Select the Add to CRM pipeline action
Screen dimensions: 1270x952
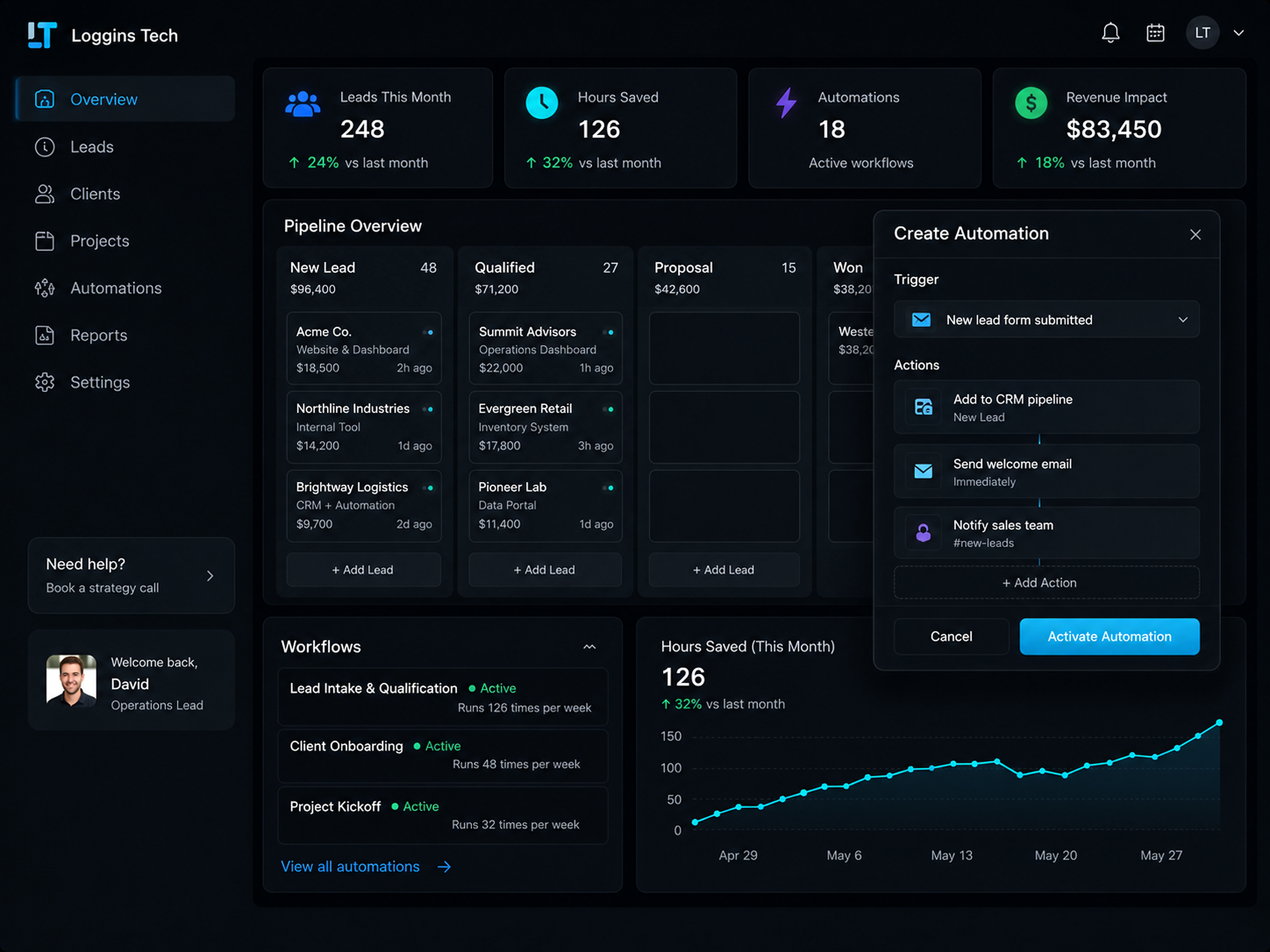[x=1046, y=407]
